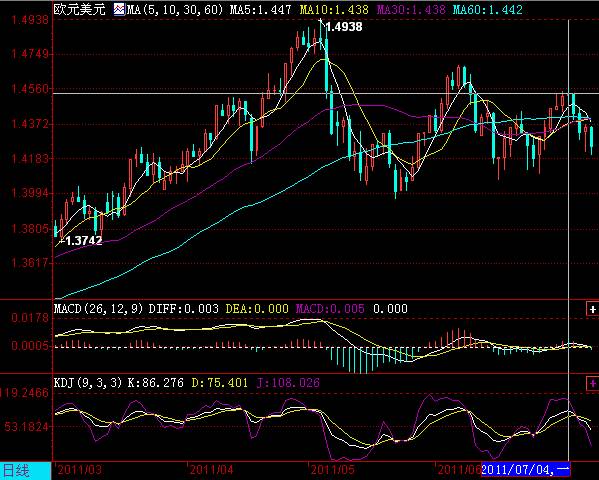Click the 欧元美元 symbol title
This screenshot has height=480, width=599.
pyautogui.click(x=79, y=9)
